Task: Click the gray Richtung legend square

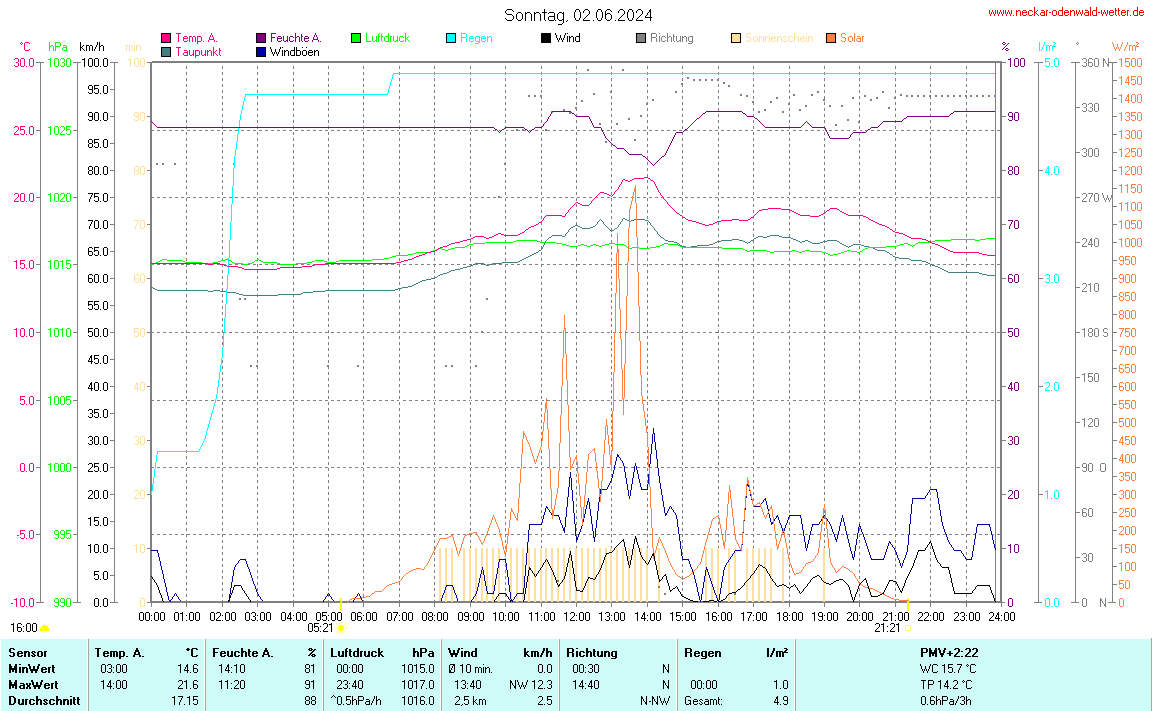Action: 641,38
